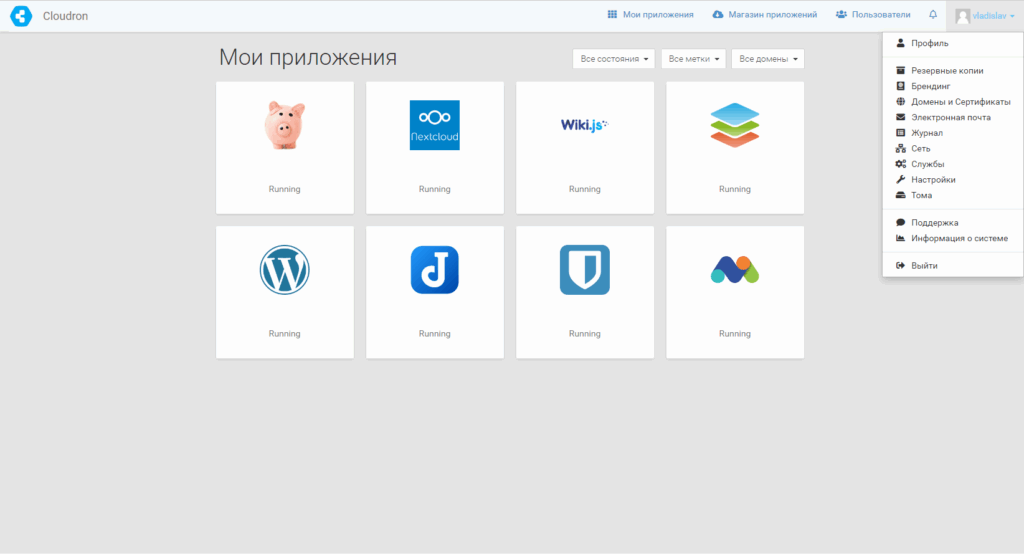This screenshot has height=554, width=1024.
Task: Collapse the vladislav user menu dropdown
Action: 985,16
